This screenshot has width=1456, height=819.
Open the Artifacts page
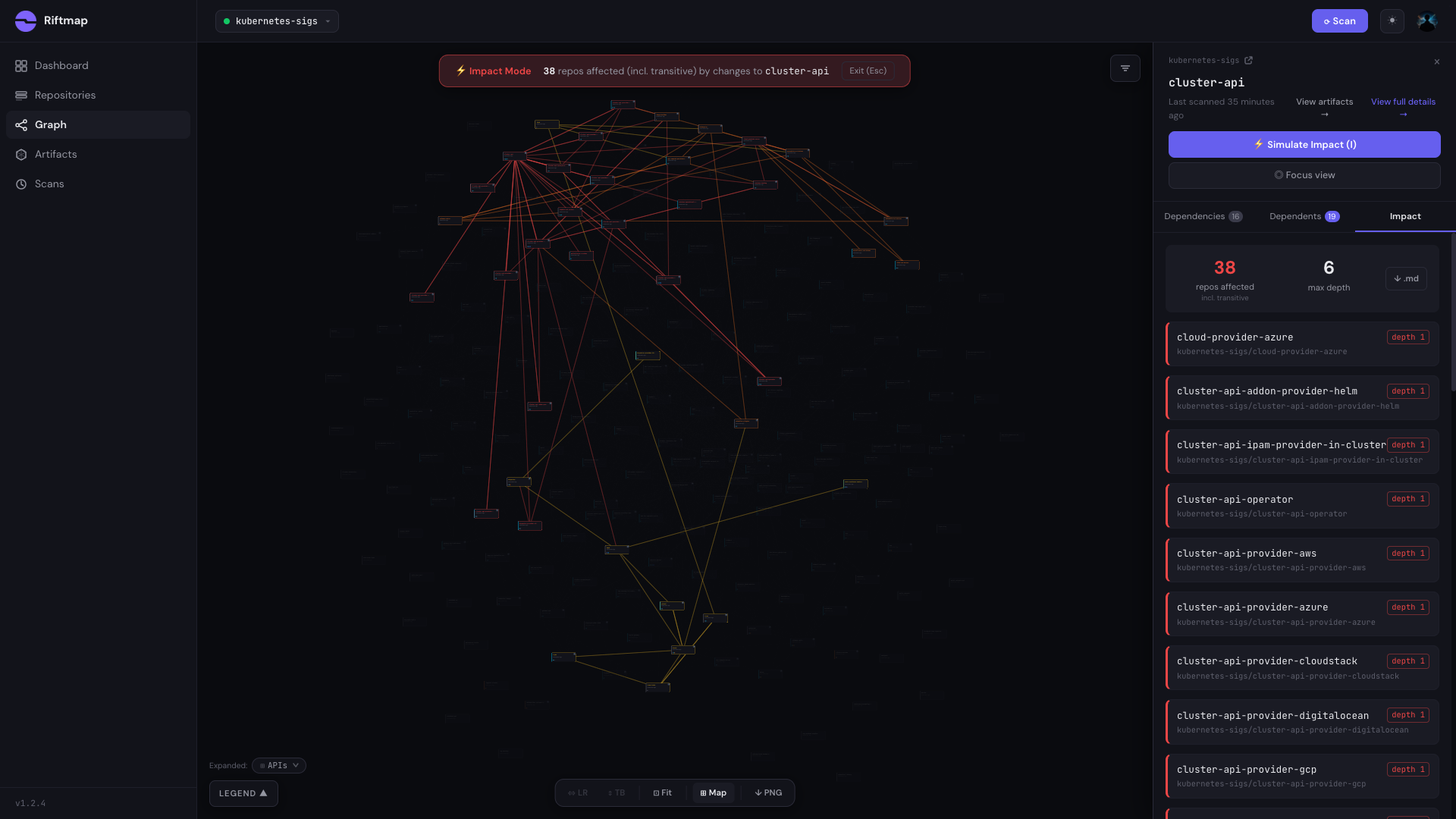tap(98, 155)
